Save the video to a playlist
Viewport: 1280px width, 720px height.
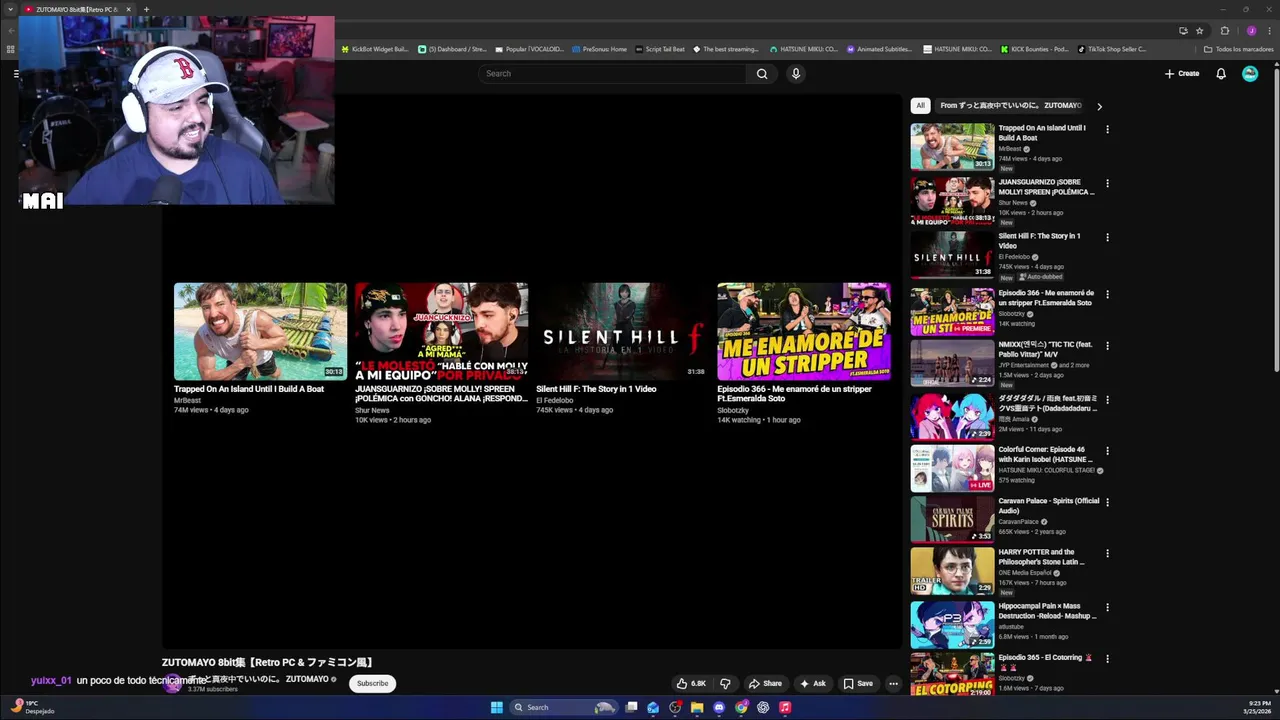point(857,684)
